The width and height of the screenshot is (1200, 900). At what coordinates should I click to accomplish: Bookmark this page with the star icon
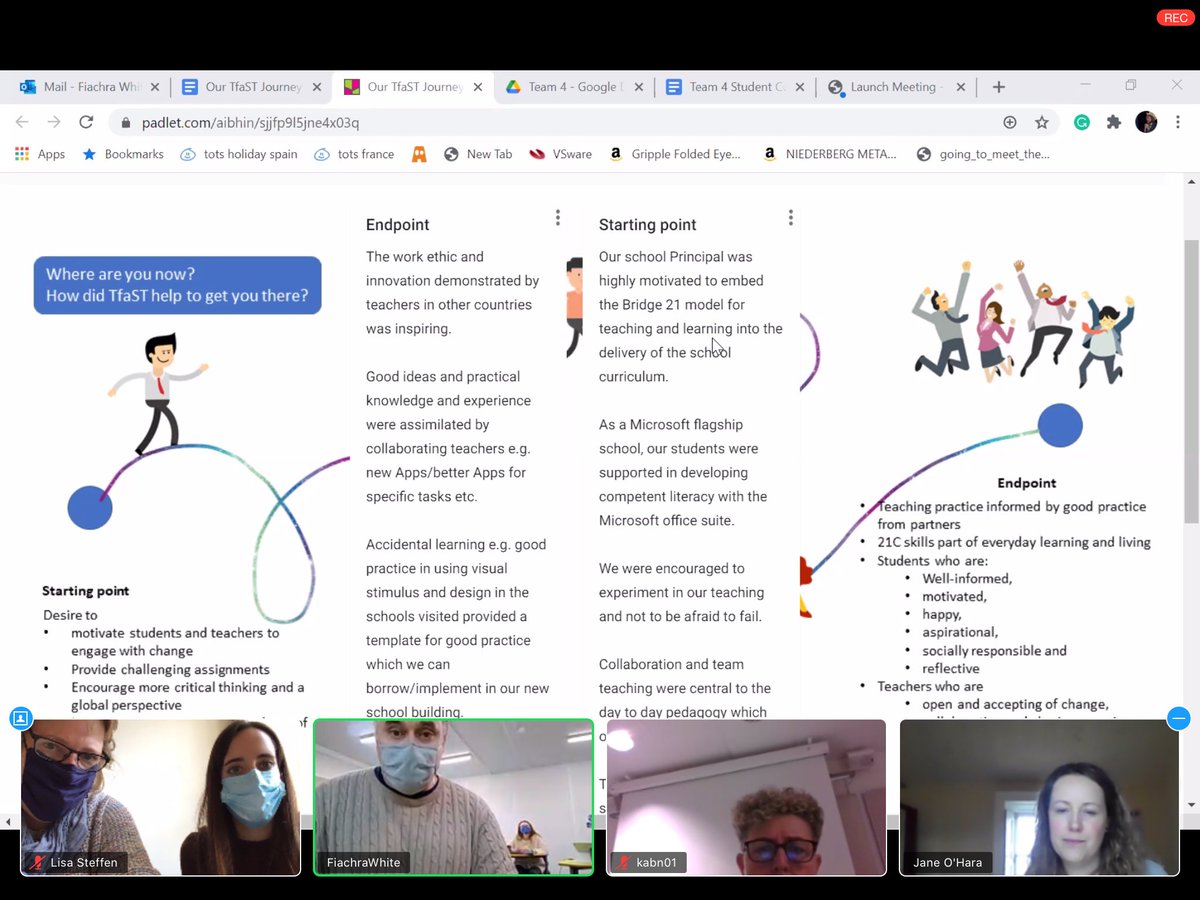click(x=1042, y=122)
